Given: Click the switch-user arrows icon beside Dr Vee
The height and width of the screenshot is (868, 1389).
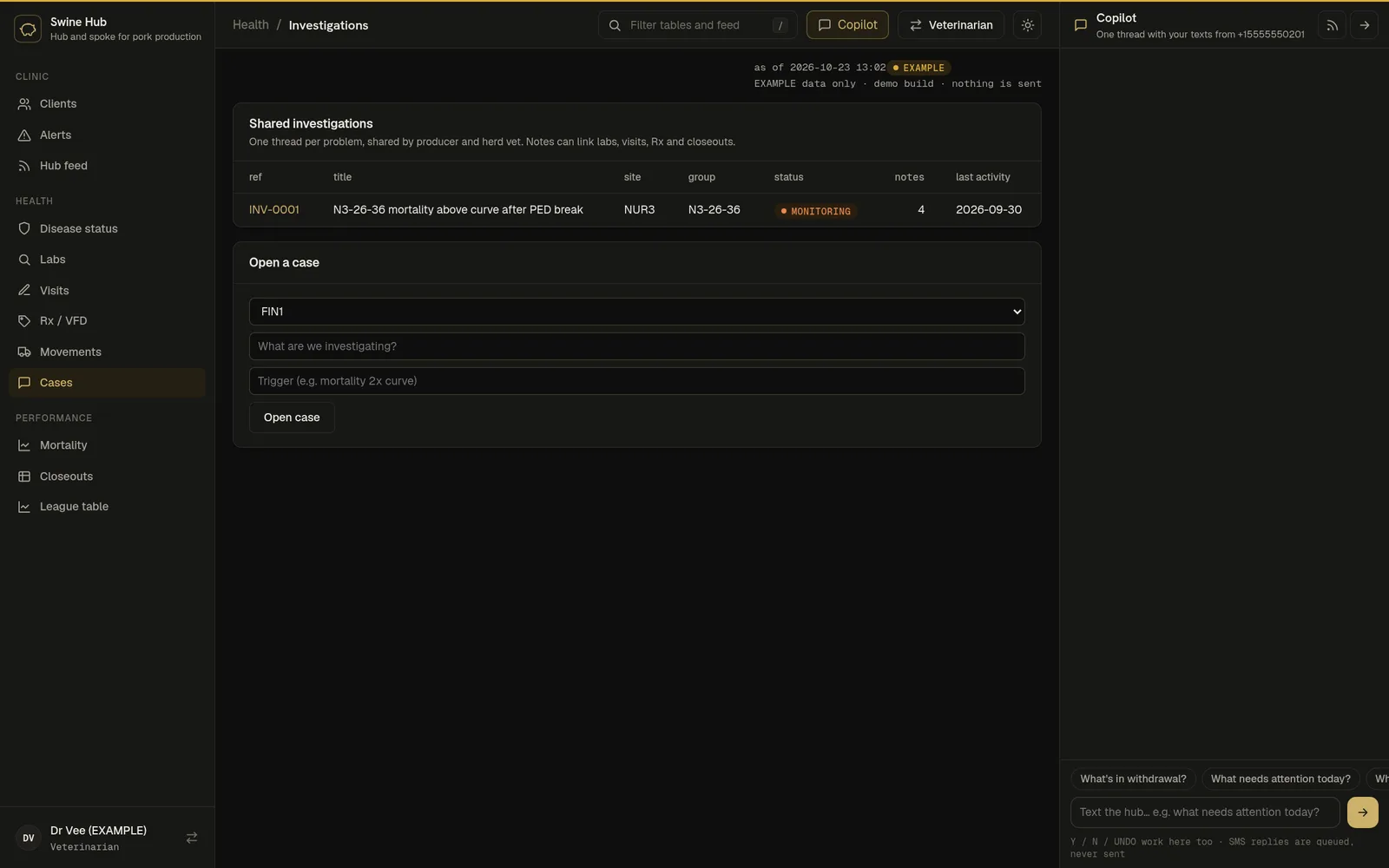Looking at the screenshot, I should (x=192, y=838).
